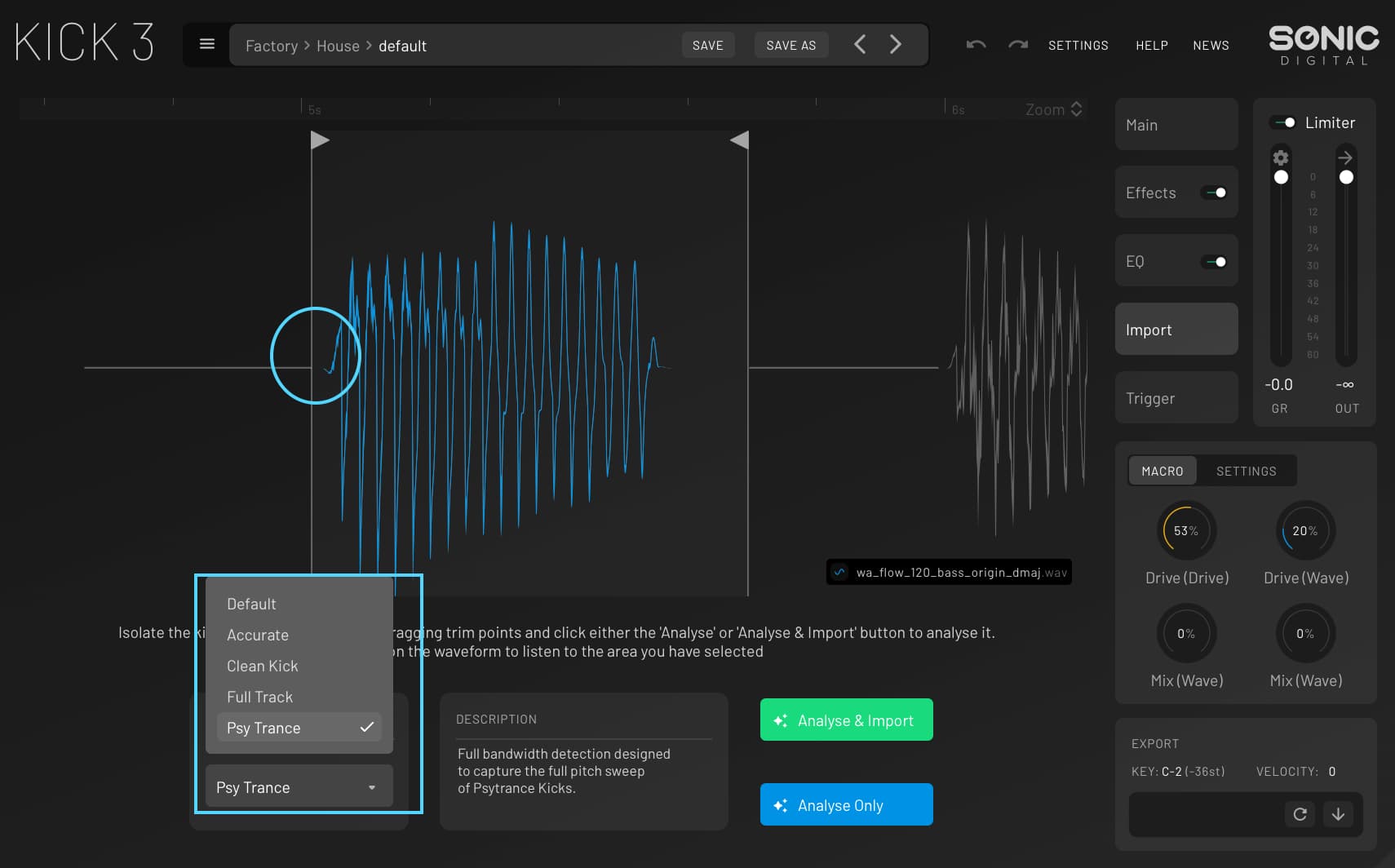Image resolution: width=1395 pixels, height=868 pixels.
Task: Go to the previous preset arrow
Action: [860, 45]
